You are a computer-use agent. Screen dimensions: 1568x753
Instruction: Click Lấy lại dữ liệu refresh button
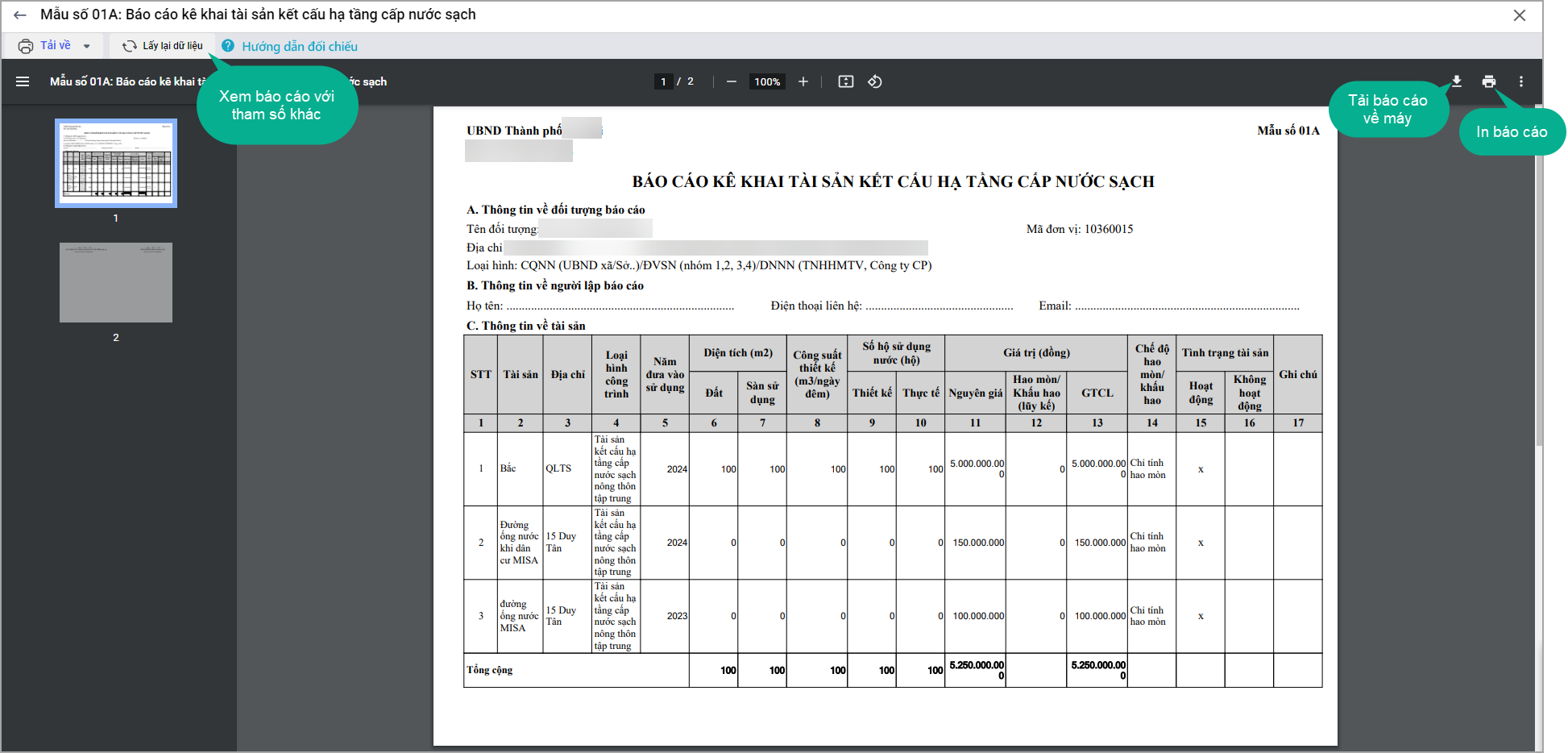click(163, 46)
